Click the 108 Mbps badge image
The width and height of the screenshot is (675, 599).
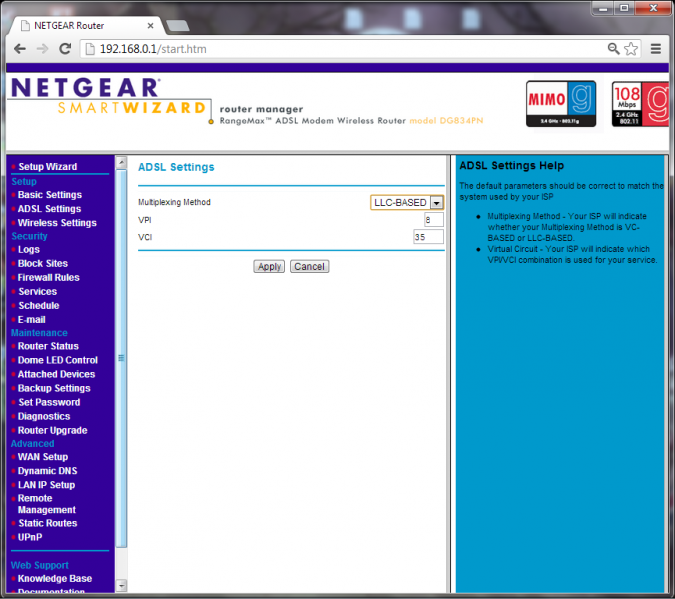(640, 104)
